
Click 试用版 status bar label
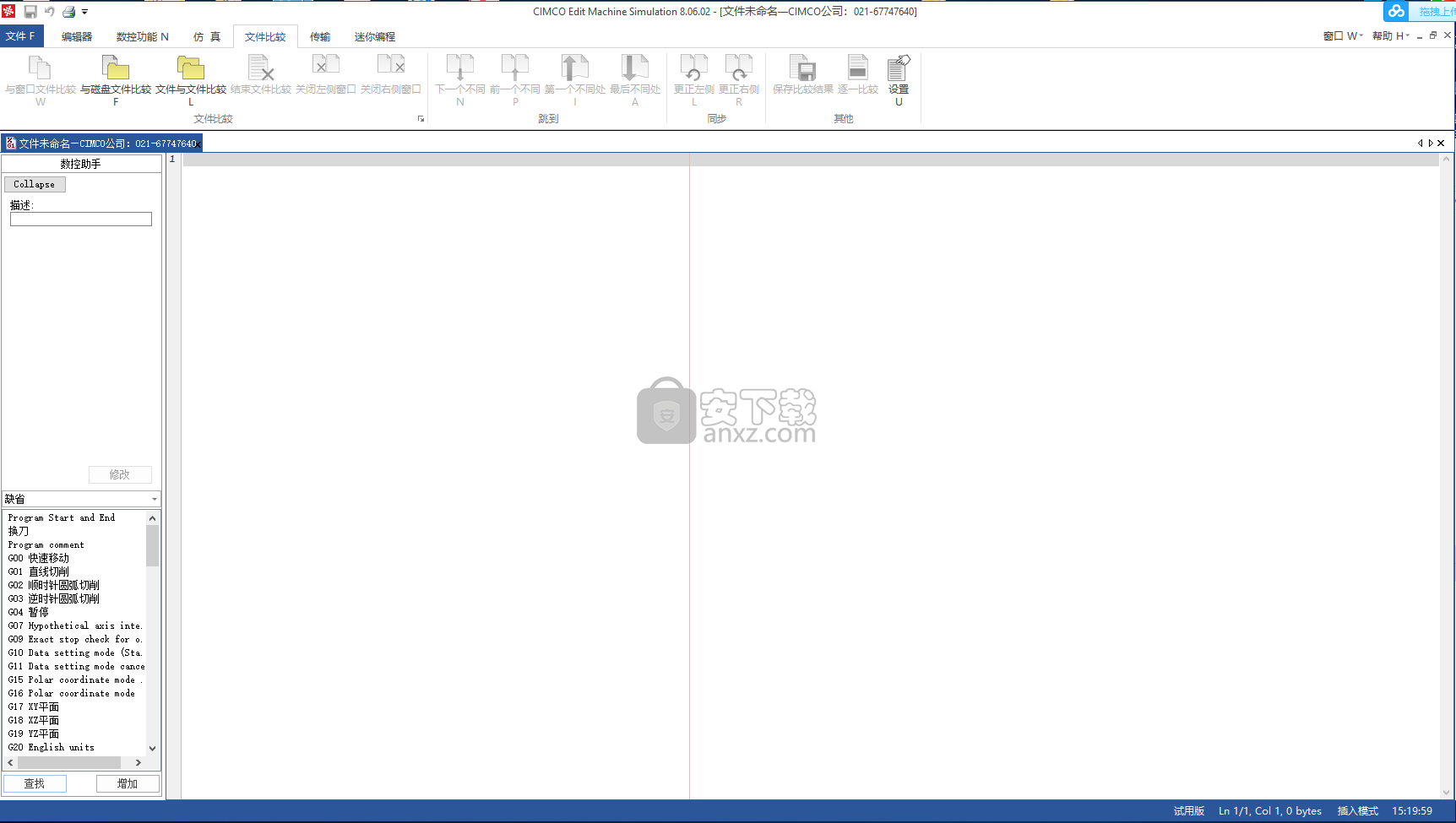click(1189, 811)
